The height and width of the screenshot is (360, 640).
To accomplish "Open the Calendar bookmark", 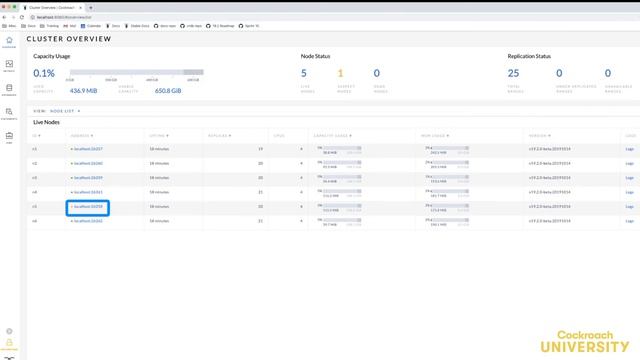I will [x=91, y=26].
